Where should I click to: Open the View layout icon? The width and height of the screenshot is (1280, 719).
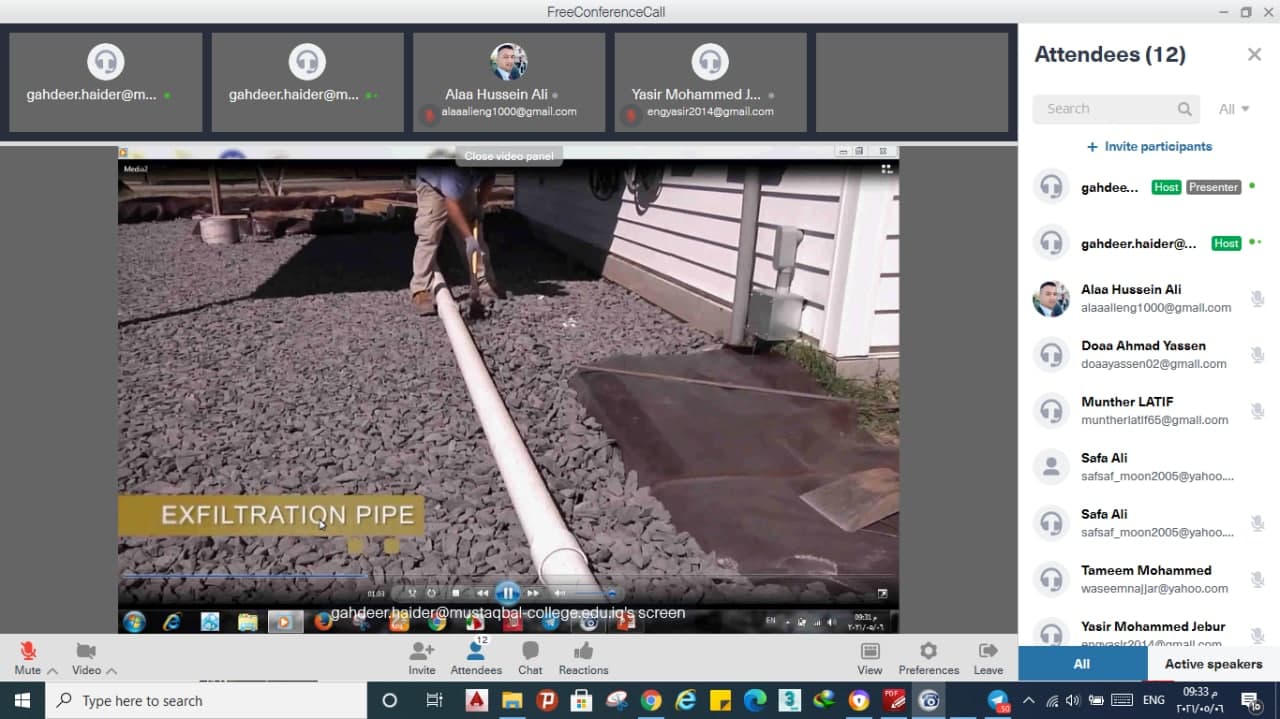point(870,651)
